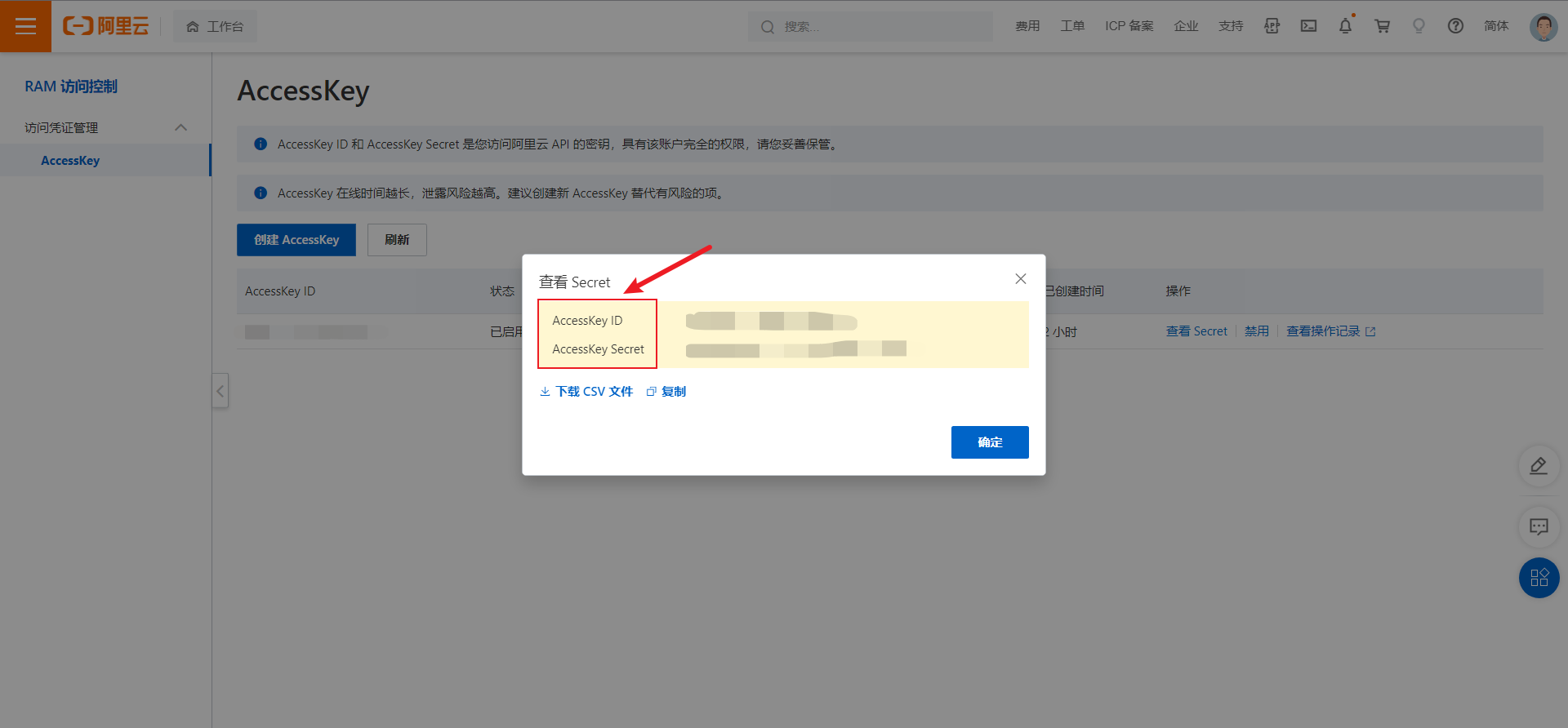Click the info icon beside the leak-risk notice
This screenshot has height=728, width=1568.
pos(261,193)
